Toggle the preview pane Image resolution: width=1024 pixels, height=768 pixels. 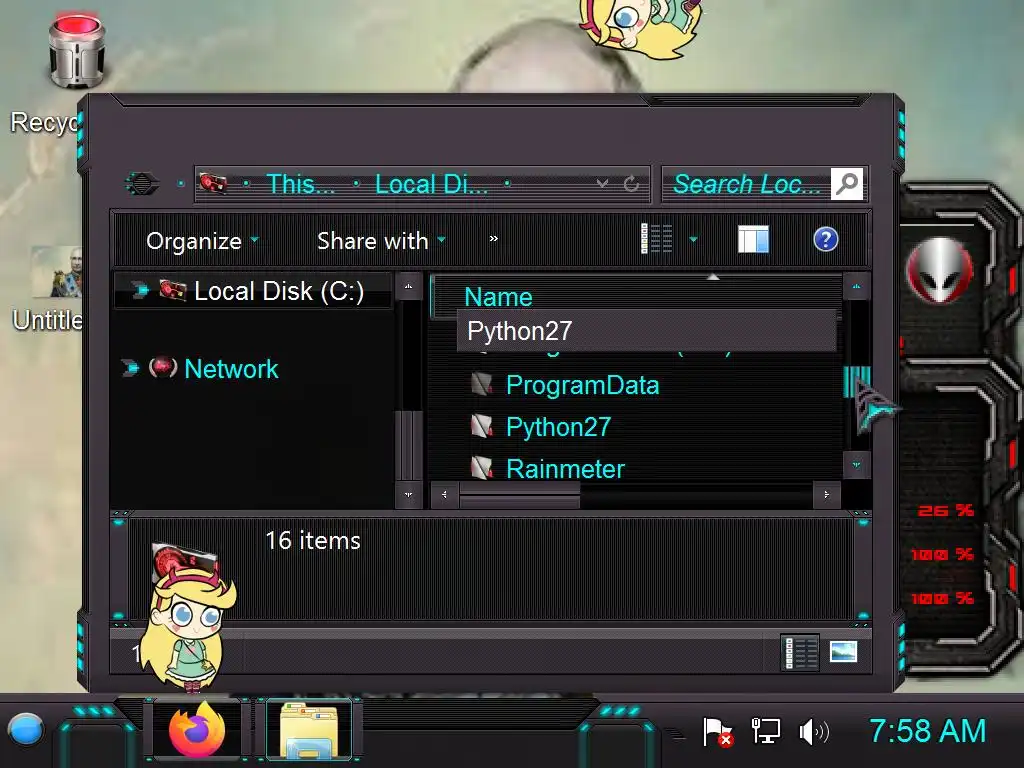(x=753, y=239)
